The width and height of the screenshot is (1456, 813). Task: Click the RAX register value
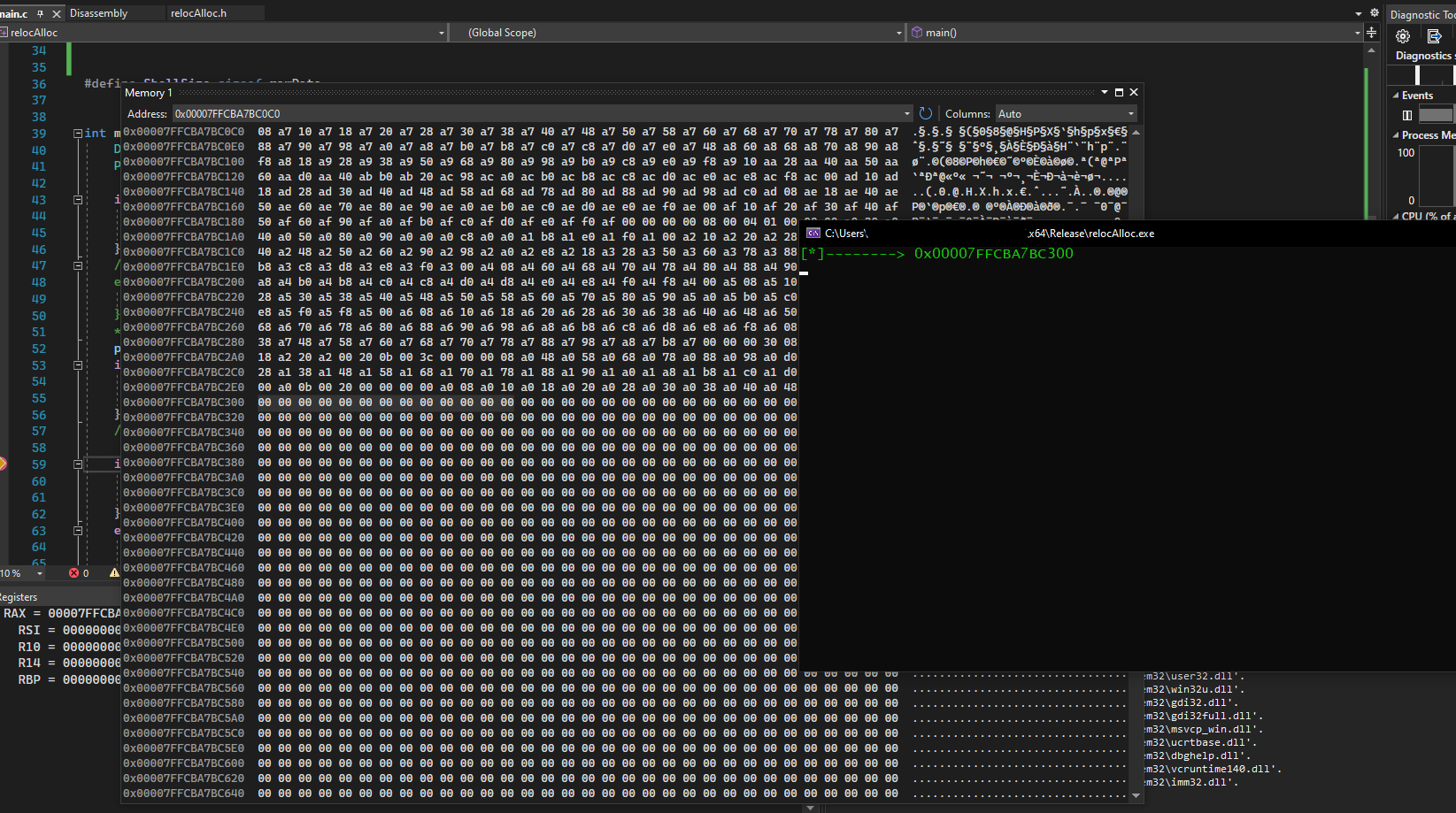click(x=84, y=613)
